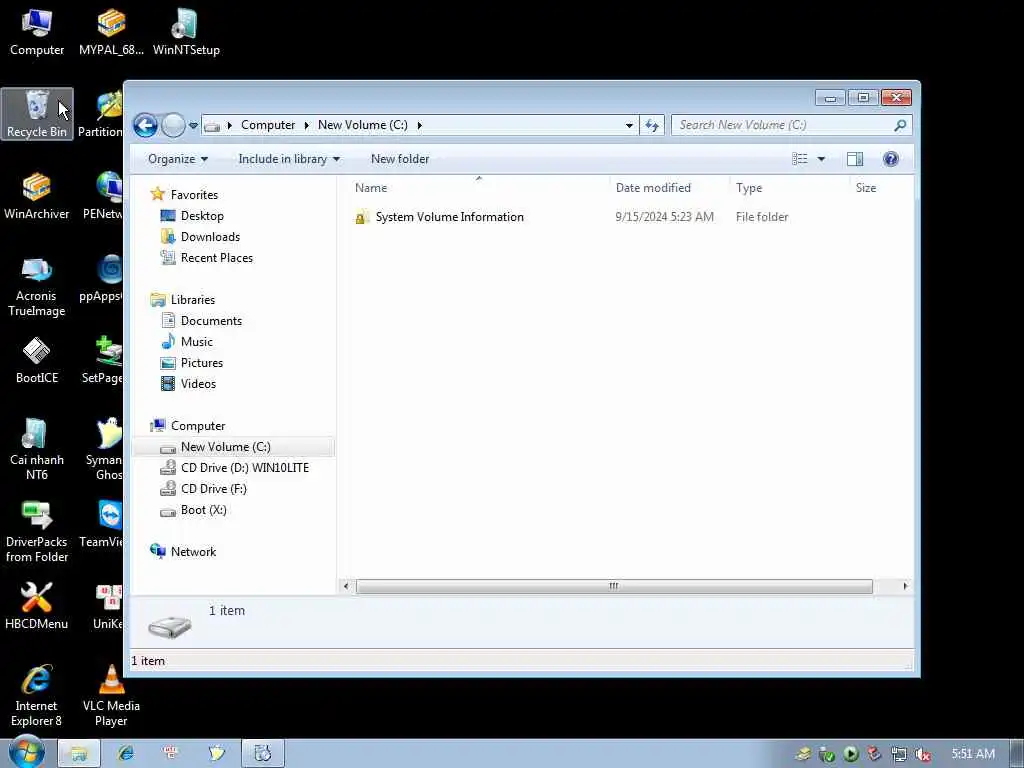
Task: Launch the WinNTSetup desktop icon
Action: click(186, 31)
